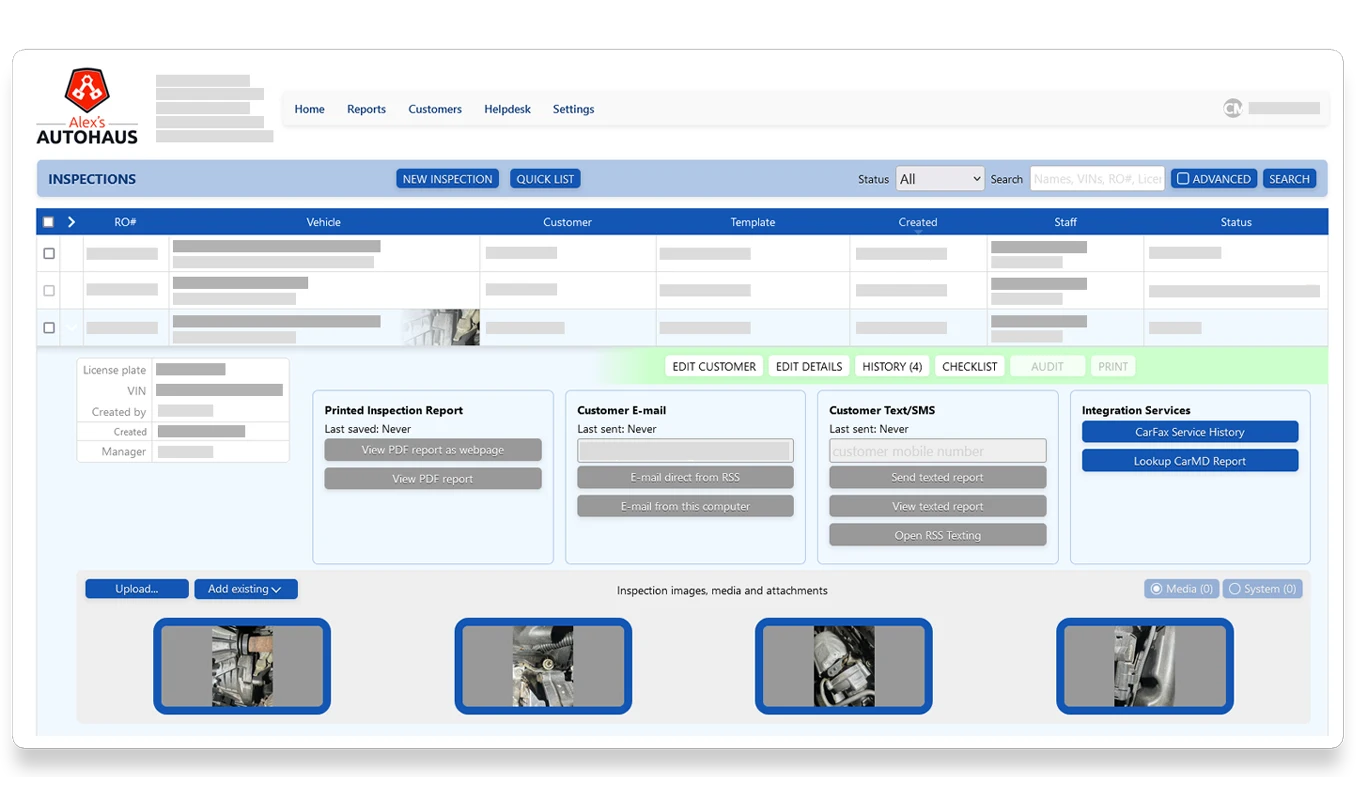Click the Lookup CarMD Report icon button

coord(1189,460)
